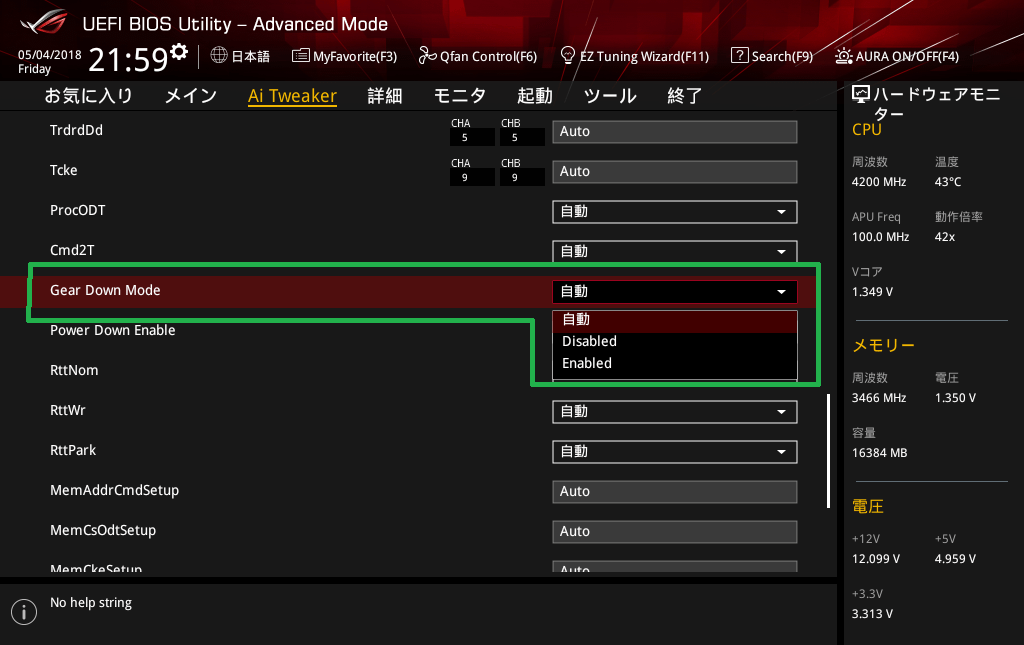This screenshot has height=645, width=1024.
Task: Click the 3.313 V reading
Action: click(x=872, y=614)
